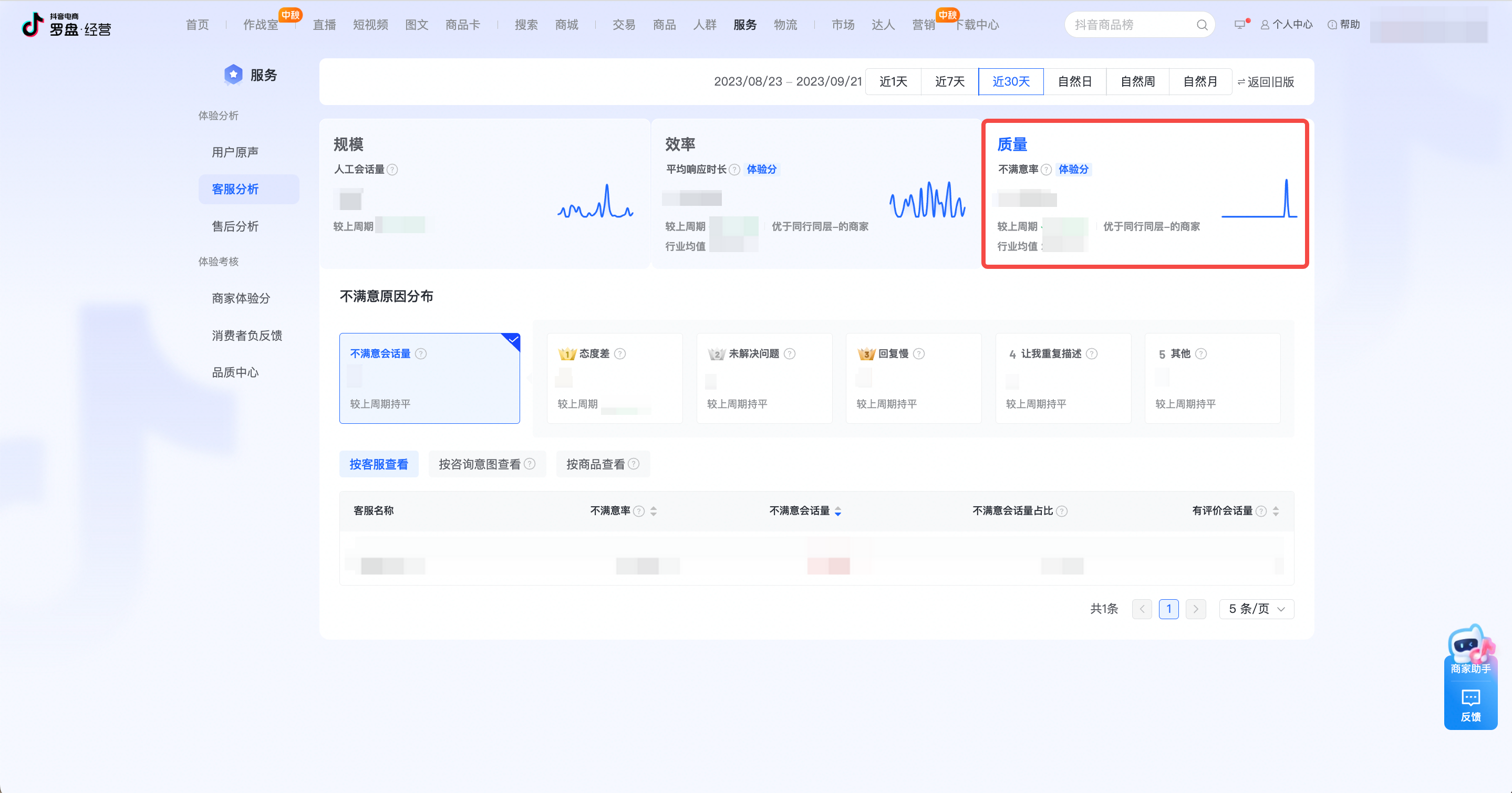Image resolution: width=1512 pixels, height=793 pixels.
Task: Open the notification screen icon
Action: coord(1239,25)
